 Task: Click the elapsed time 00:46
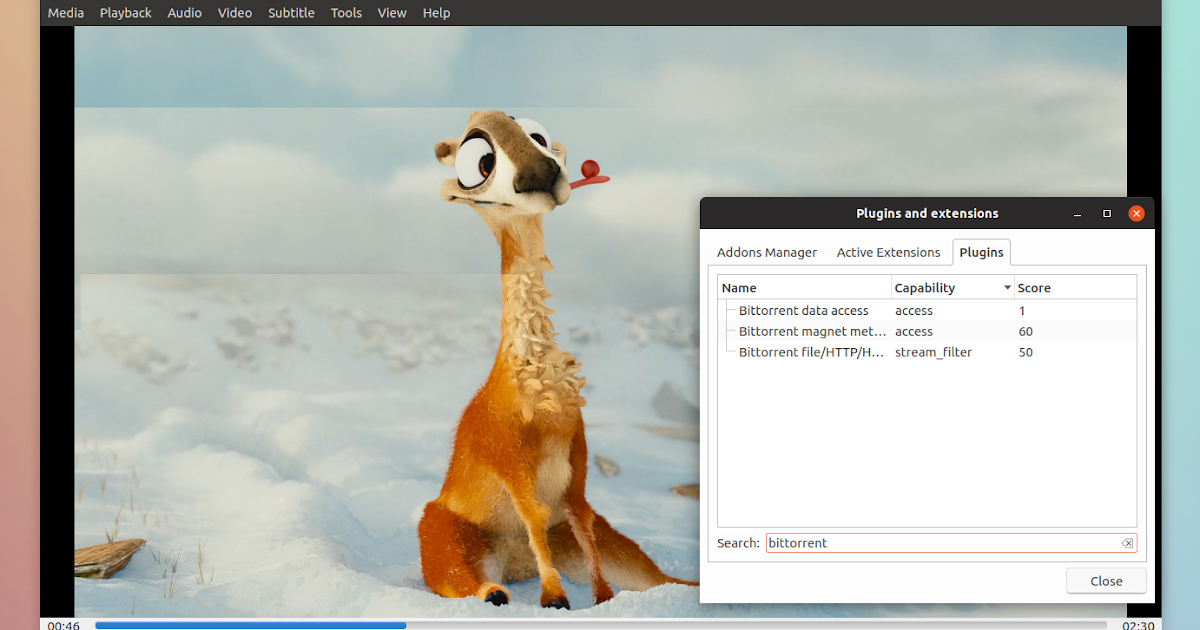63,625
